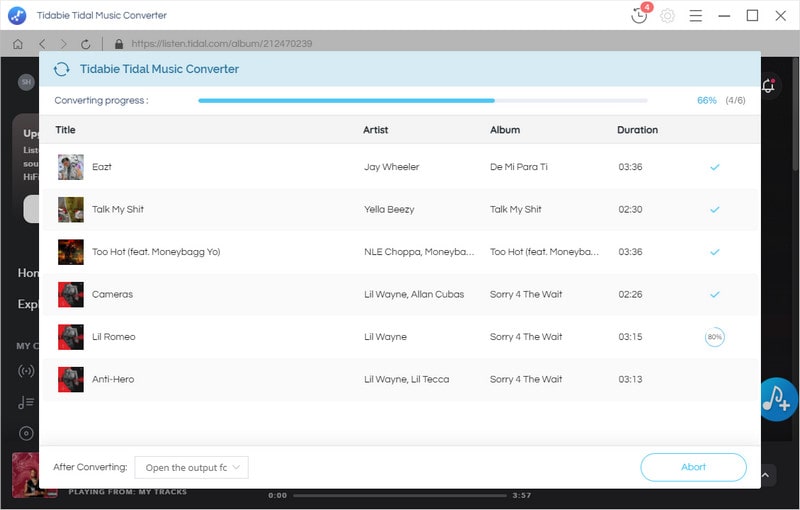The height and width of the screenshot is (510, 800).
Task: Open settings via the gear icon
Action: (667, 16)
